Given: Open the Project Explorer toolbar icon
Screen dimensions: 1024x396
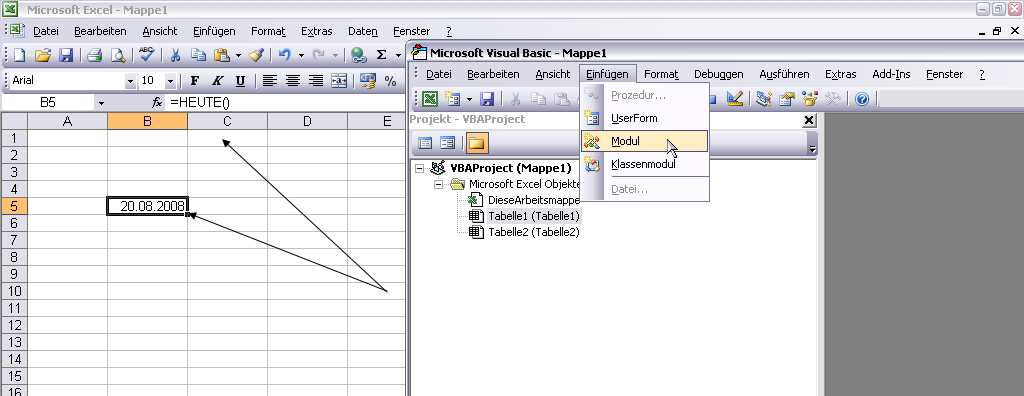Looking at the screenshot, I should pos(764,99).
